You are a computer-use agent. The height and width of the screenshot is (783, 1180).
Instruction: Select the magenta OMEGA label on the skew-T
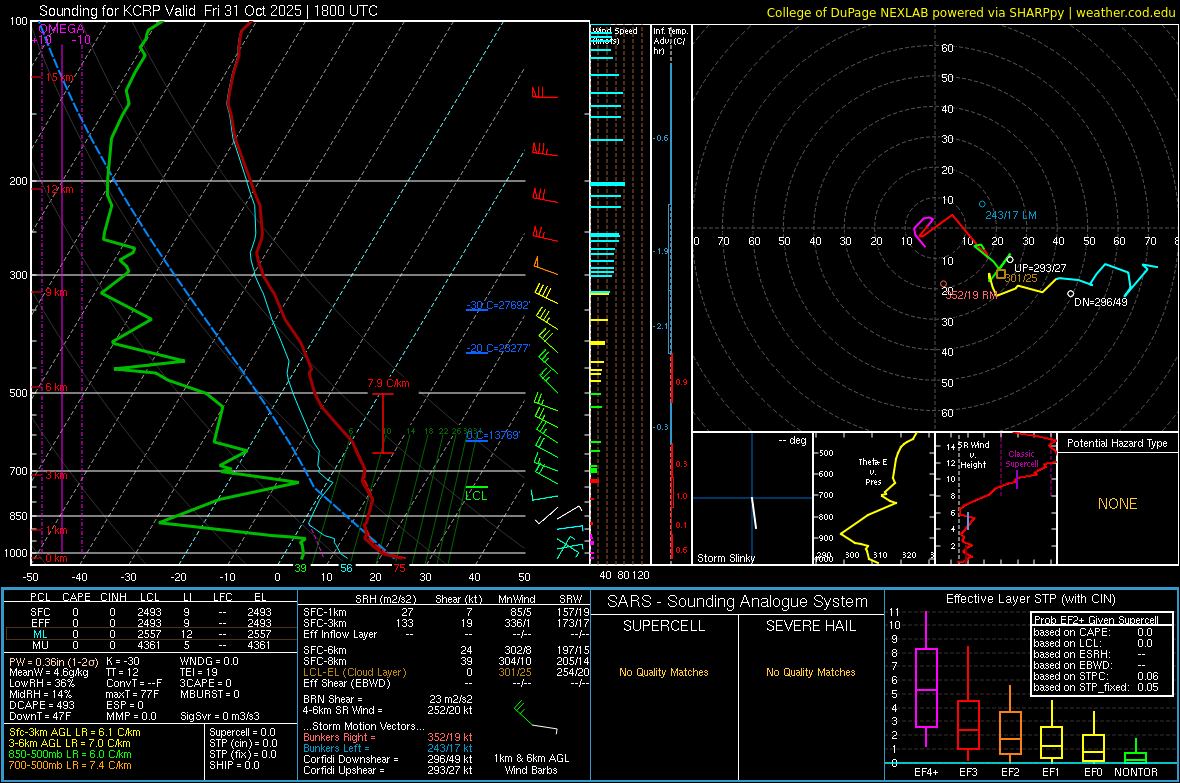click(62, 29)
